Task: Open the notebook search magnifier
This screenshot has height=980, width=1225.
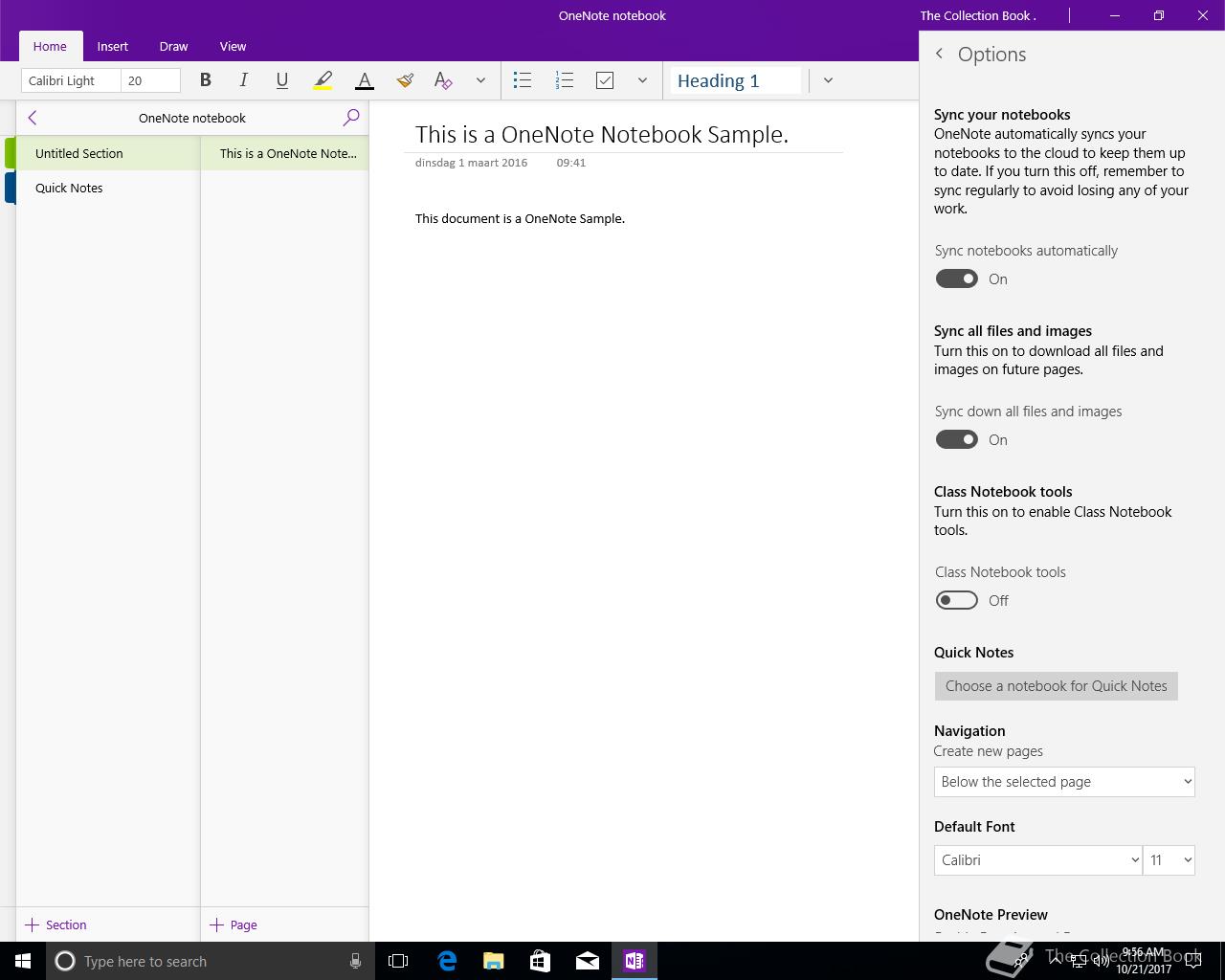Action: [x=351, y=118]
